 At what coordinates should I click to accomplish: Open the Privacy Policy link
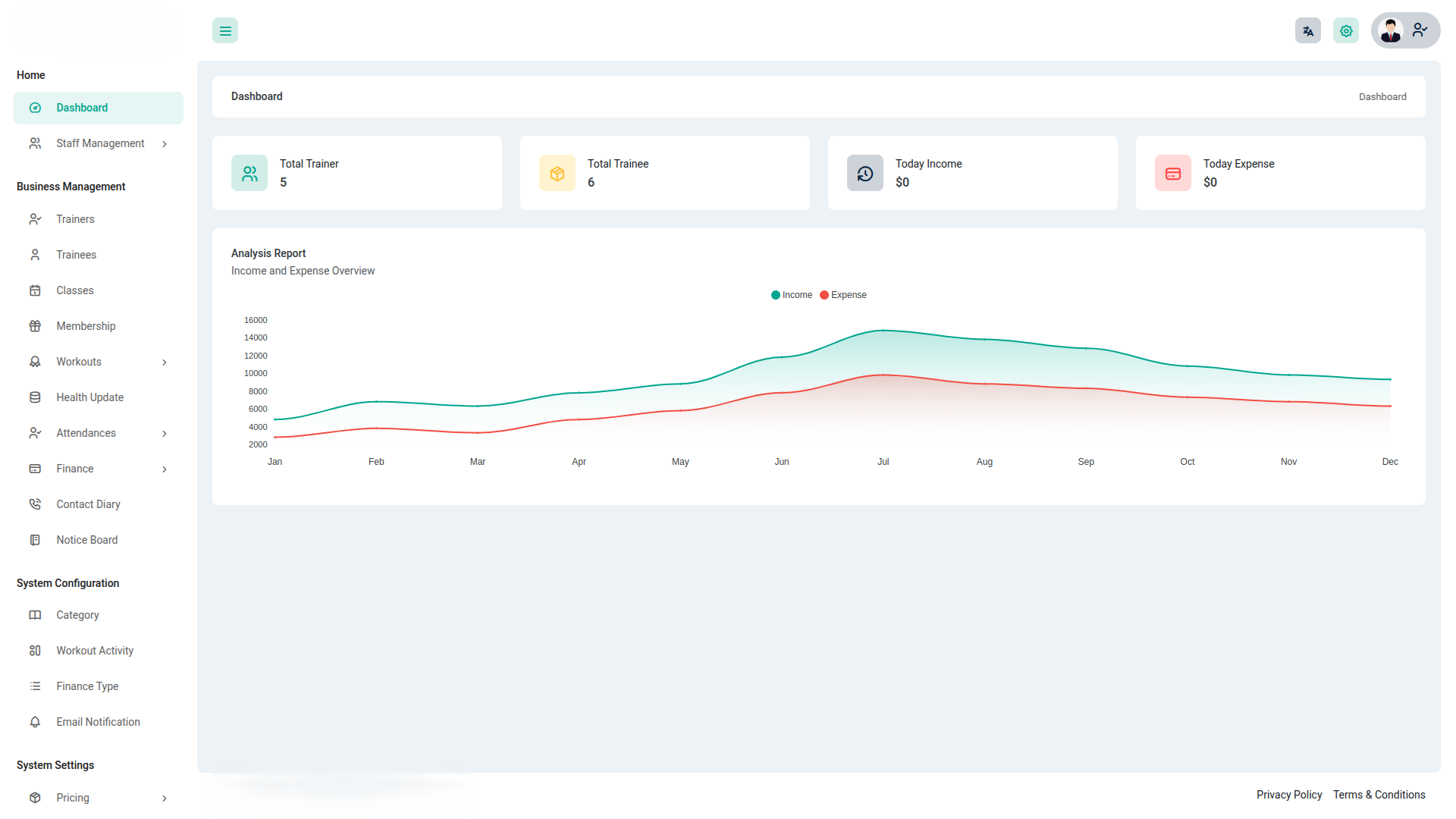(x=1288, y=795)
